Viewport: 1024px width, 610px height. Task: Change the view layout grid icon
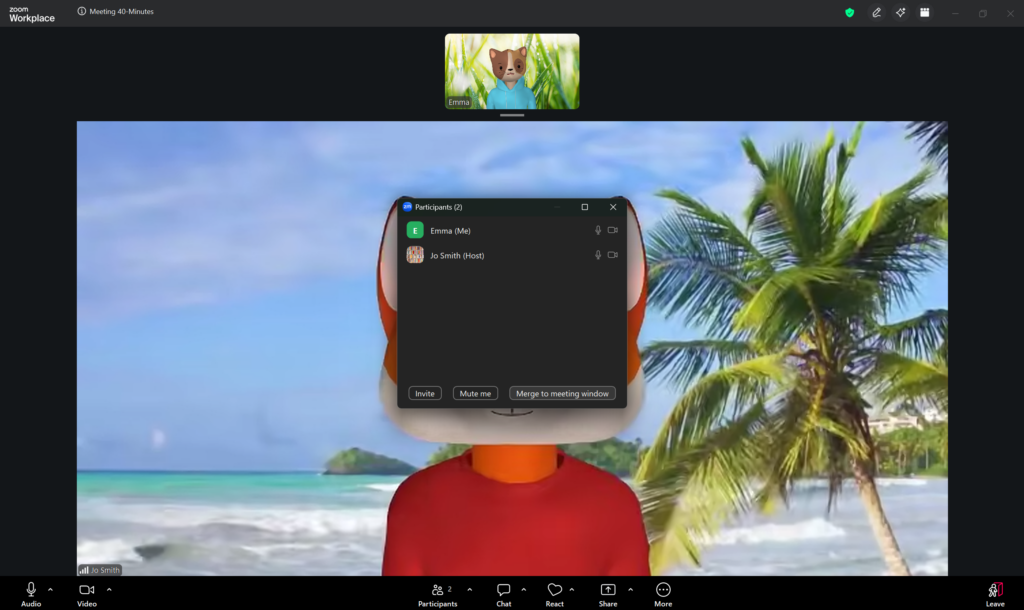tap(925, 12)
